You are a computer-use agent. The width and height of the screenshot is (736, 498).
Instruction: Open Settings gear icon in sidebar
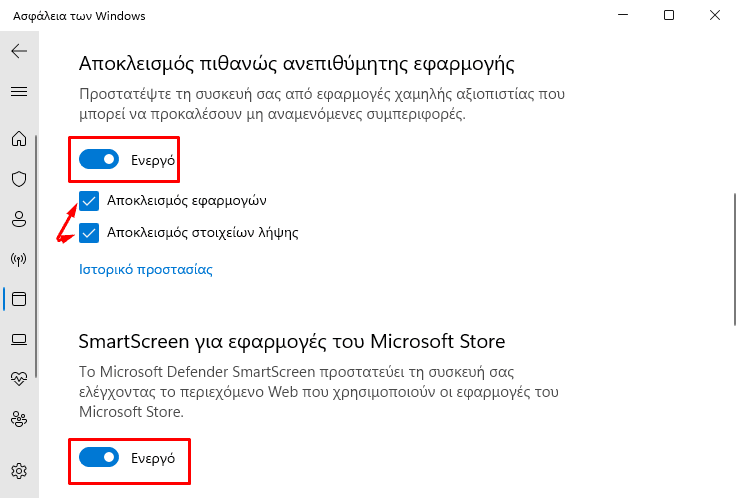pyautogui.click(x=19, y=471)
